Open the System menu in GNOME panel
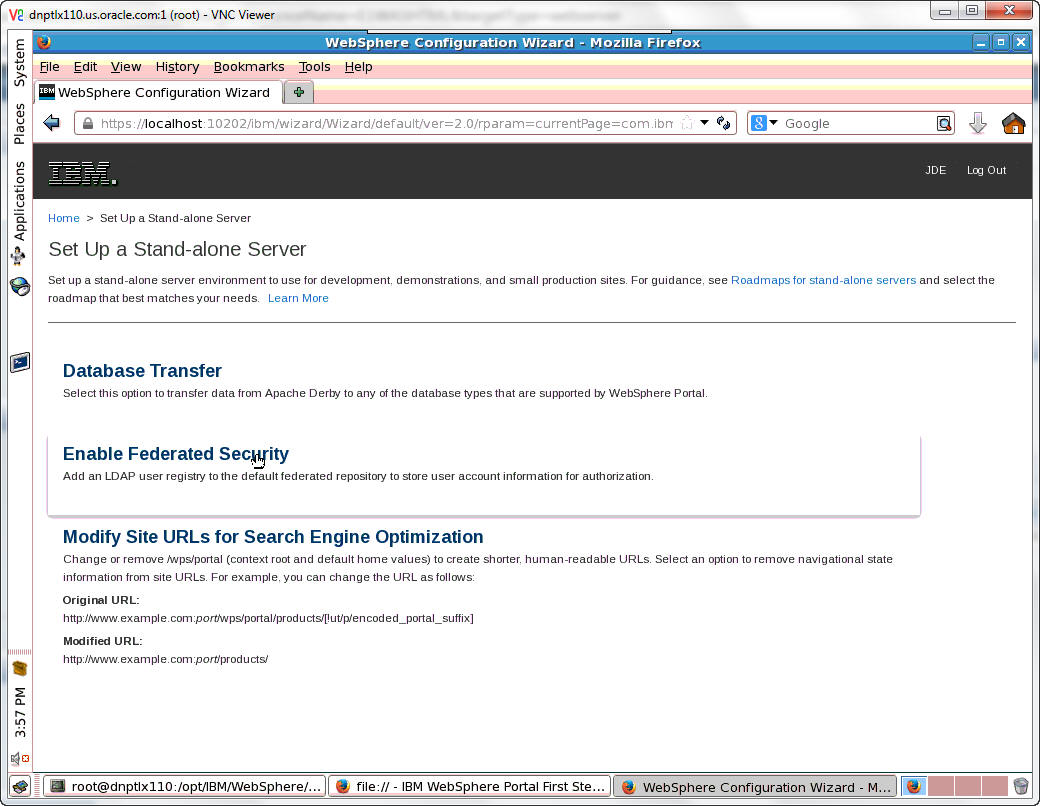The image size is (1040, 806). pyautogui.click(x=19, y=62)
